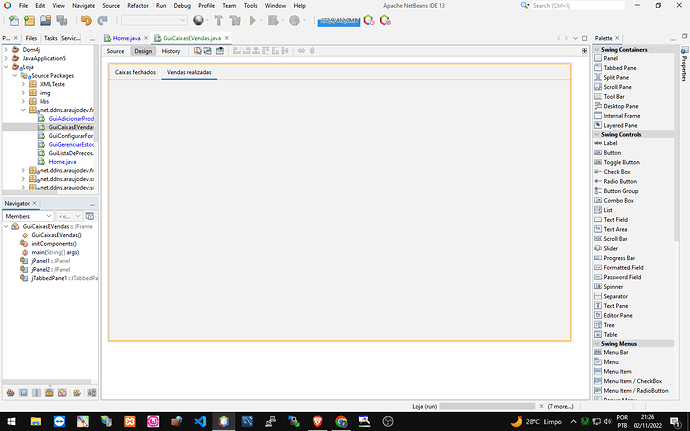The height and width of the screenshot is (431, 690).
Task: Open Visual Studio Code from the taskbar
Action: (x=200, y=421)
